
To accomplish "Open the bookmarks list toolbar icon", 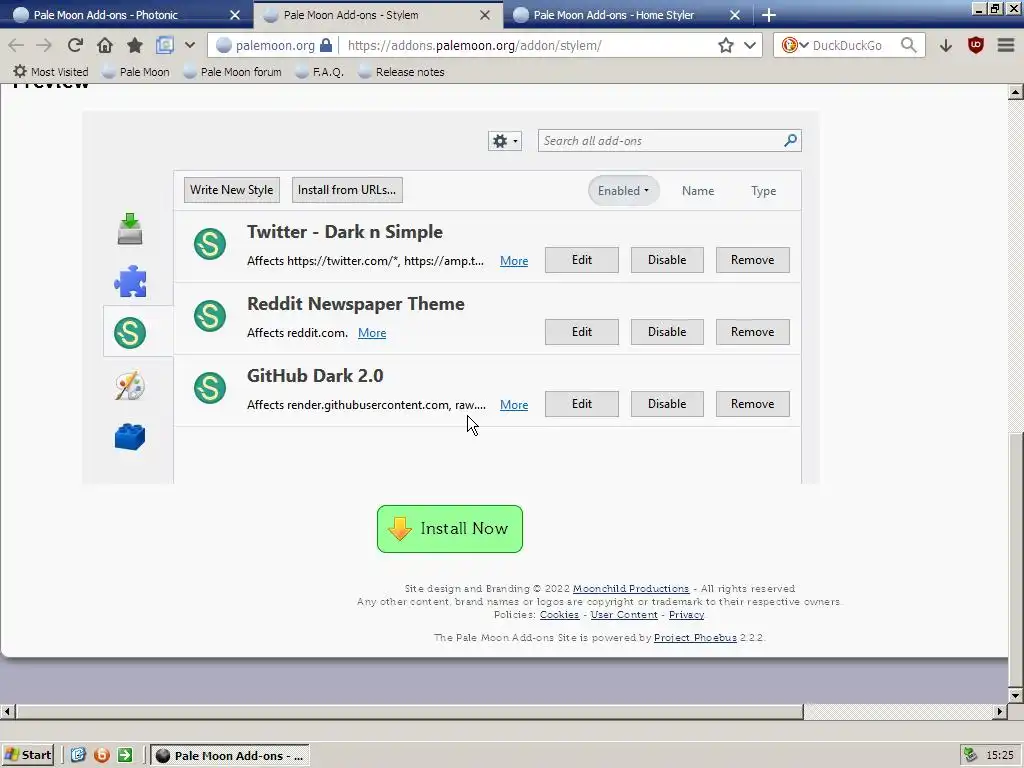I will click(x=165, y=45).
